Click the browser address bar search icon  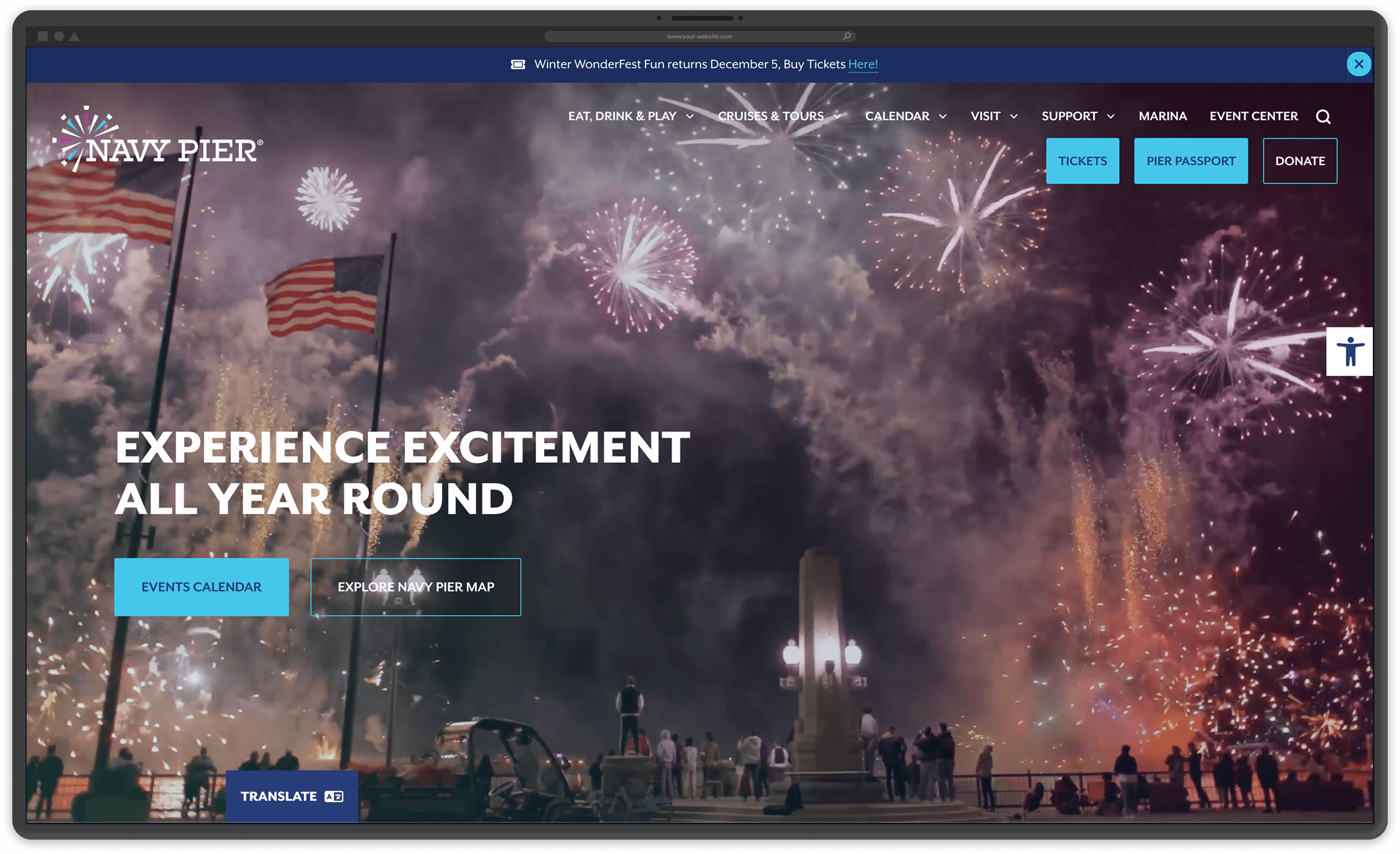click(847, 36)
